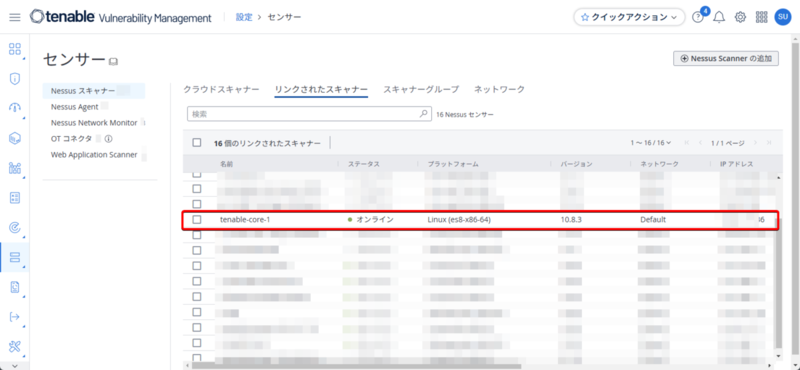The width and height of the screenshot is (800, 370).
Task: Go to previous page of scanner list
Action: (701, 143)
